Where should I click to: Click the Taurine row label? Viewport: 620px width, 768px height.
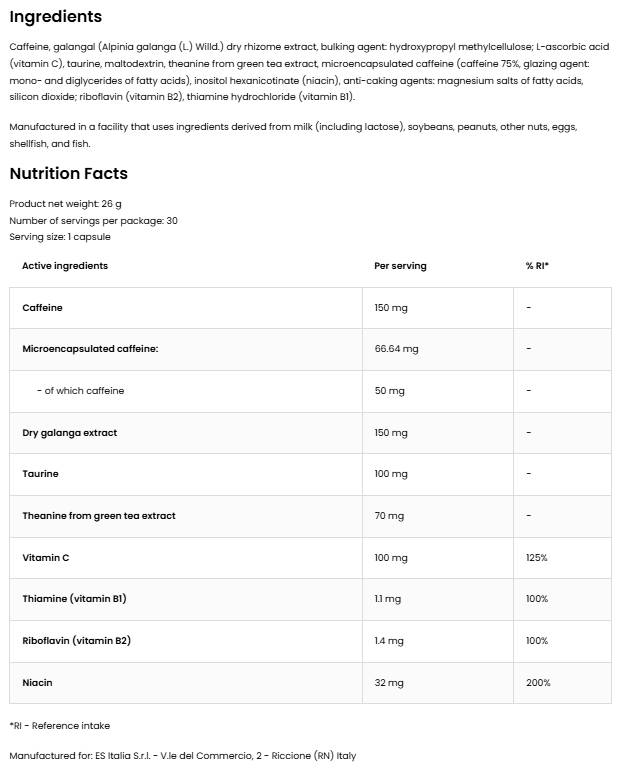coord(40,474)
